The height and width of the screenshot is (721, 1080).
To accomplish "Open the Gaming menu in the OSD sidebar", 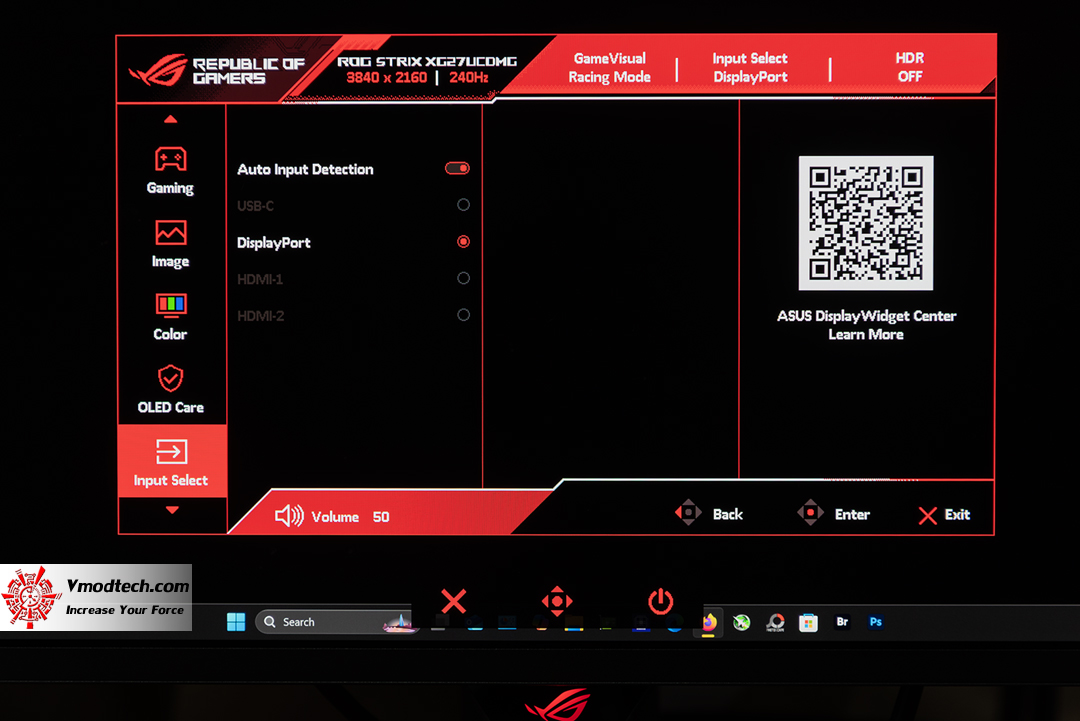I will [x=170, y=171].
